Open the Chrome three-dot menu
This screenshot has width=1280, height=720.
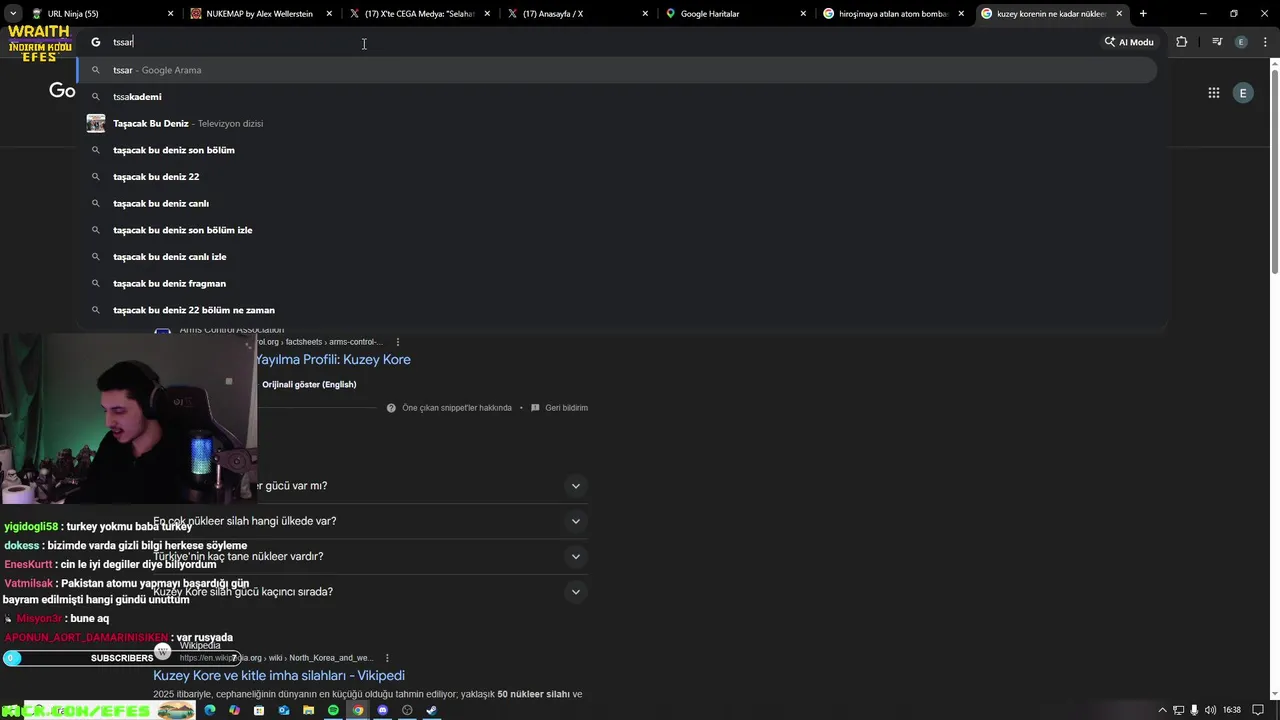click(x=1265, y=42)
